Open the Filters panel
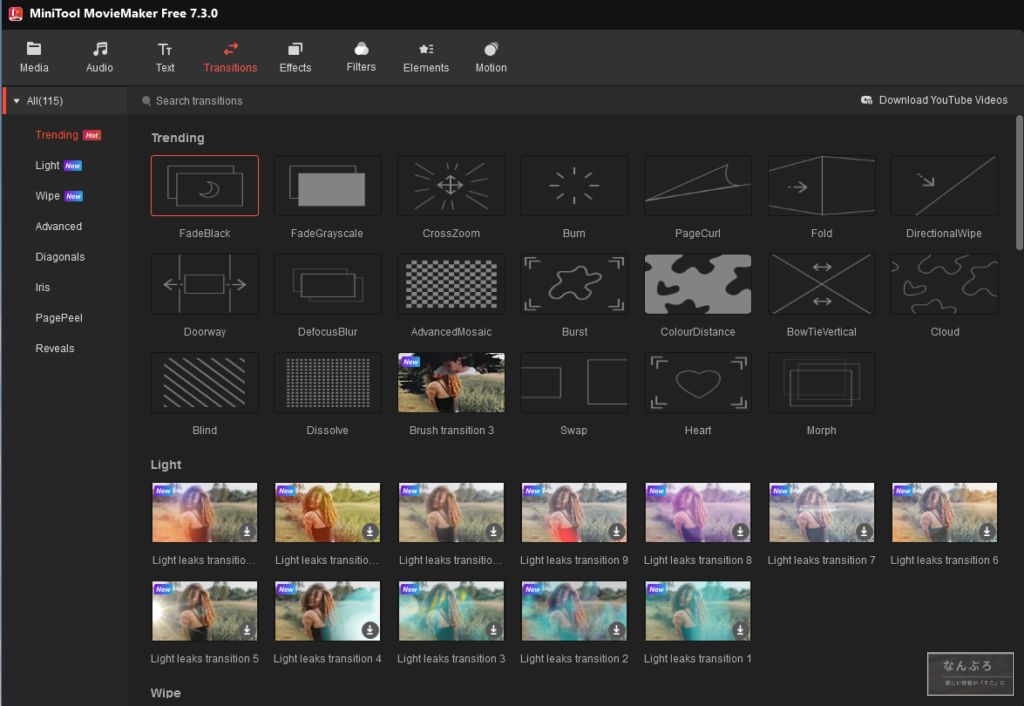 361,57
